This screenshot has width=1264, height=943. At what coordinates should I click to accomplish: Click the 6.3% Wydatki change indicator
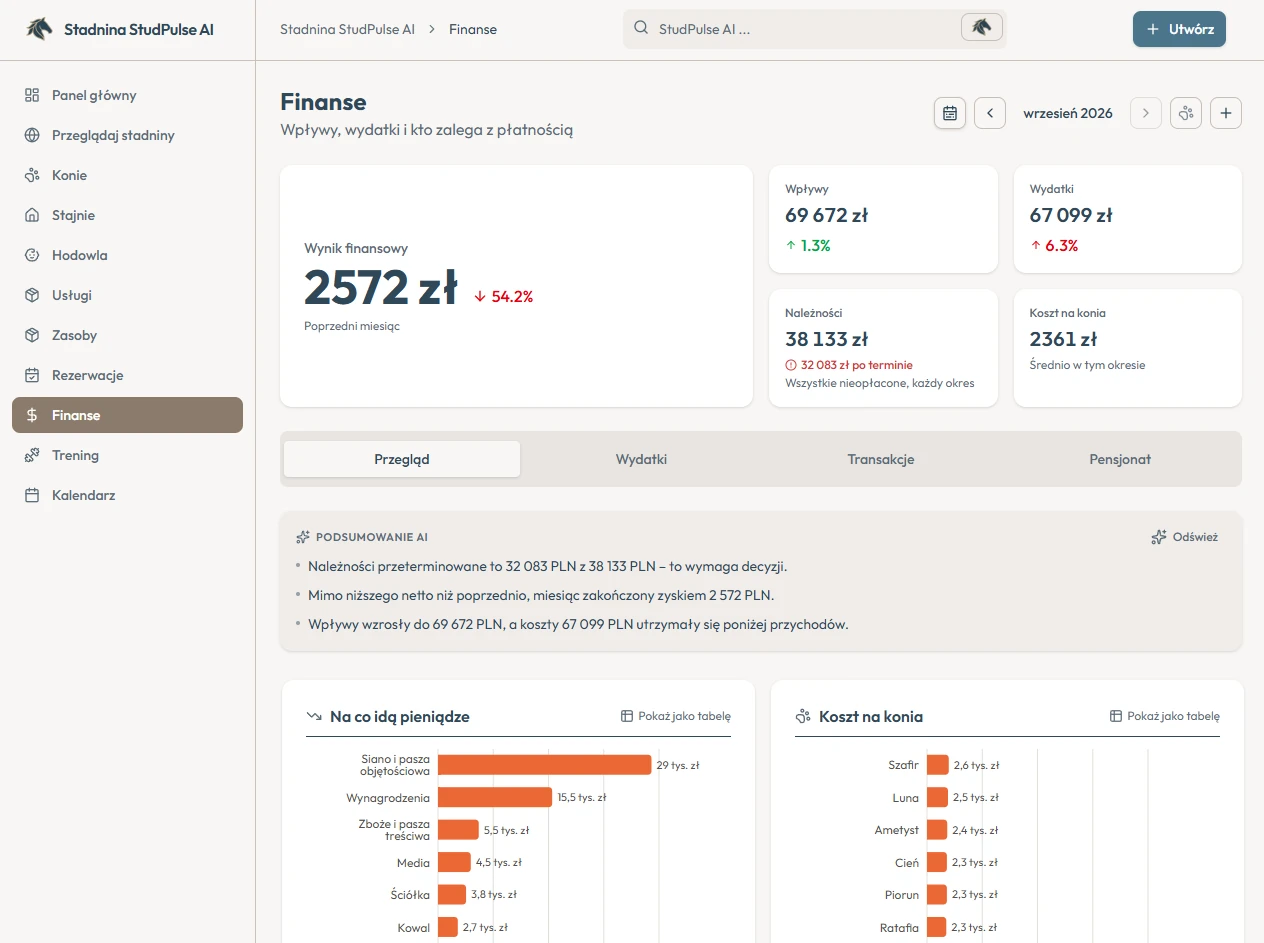(x=1054, y=245)
